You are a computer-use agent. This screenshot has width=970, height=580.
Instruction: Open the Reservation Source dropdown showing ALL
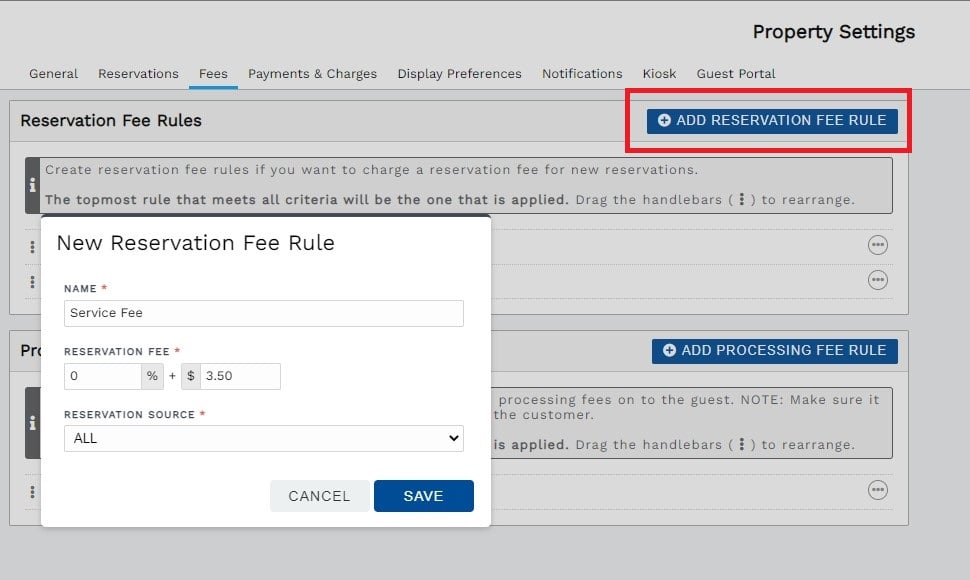[x=262, y=438]
